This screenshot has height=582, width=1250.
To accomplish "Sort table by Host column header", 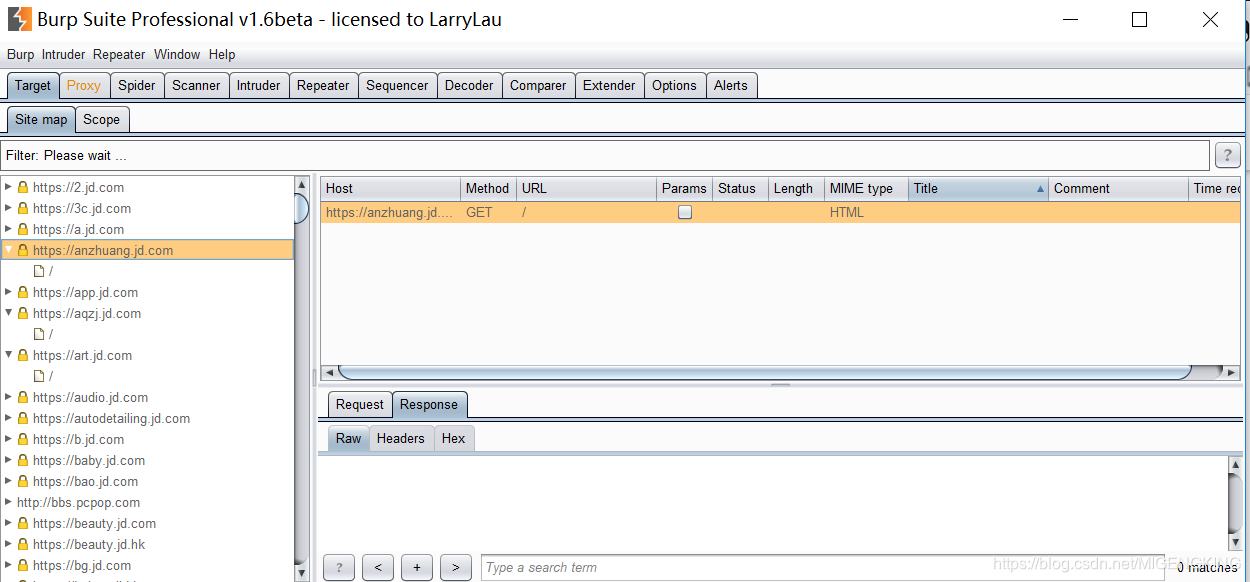I will 391,188.
